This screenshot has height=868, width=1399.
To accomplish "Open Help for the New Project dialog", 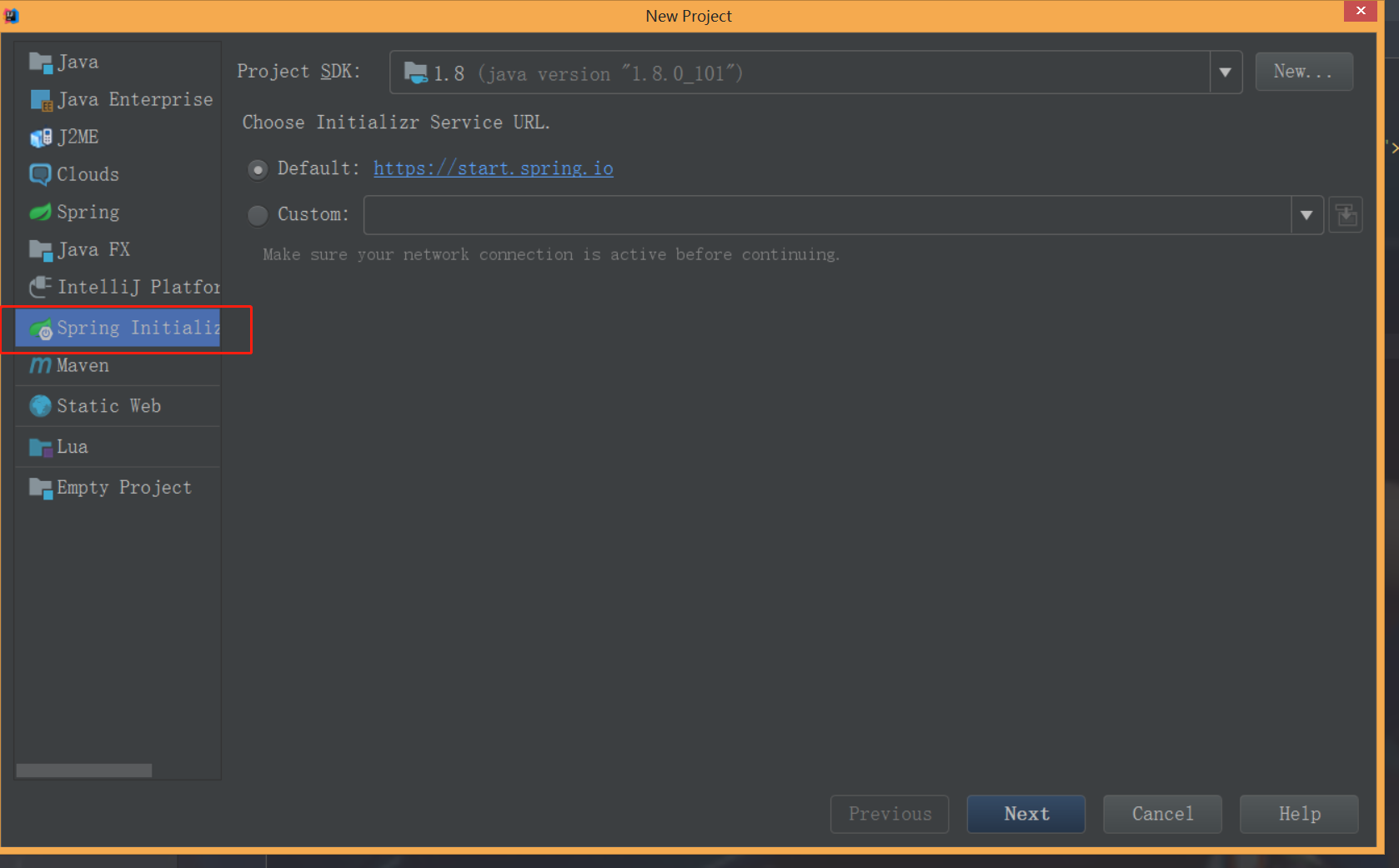I will click(x=1299, y=814).
